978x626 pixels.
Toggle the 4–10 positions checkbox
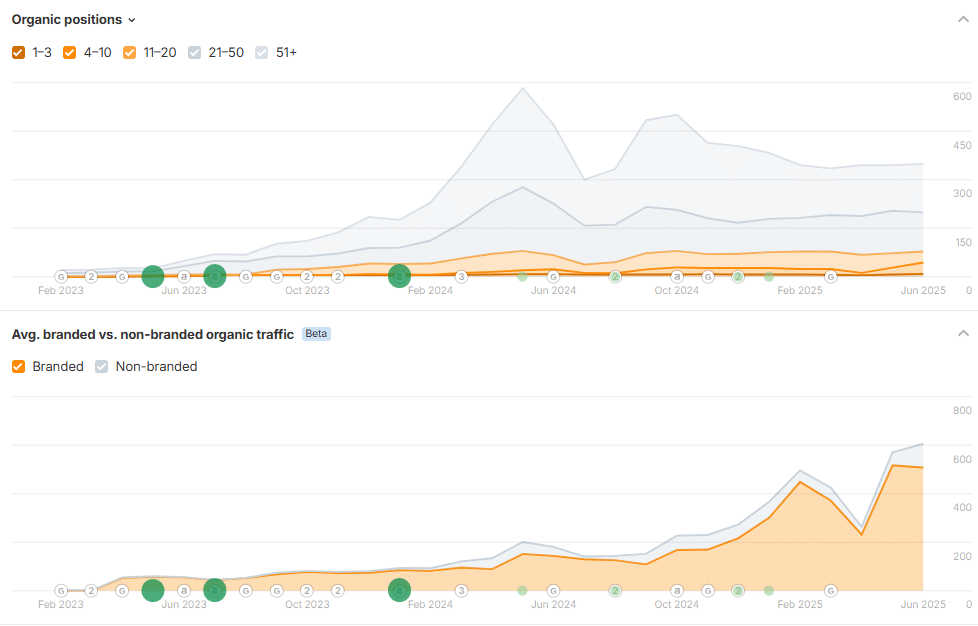(x=70, y=52)
